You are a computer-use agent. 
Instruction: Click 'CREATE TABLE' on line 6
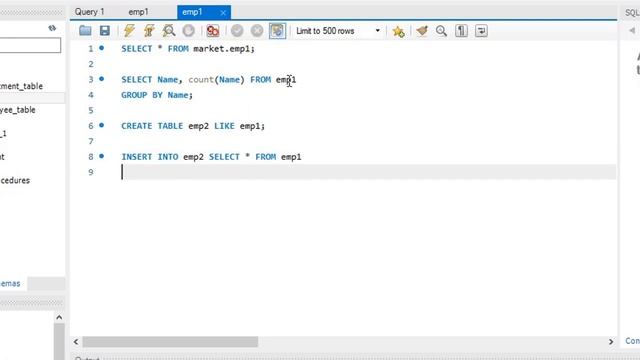point(152,126)
